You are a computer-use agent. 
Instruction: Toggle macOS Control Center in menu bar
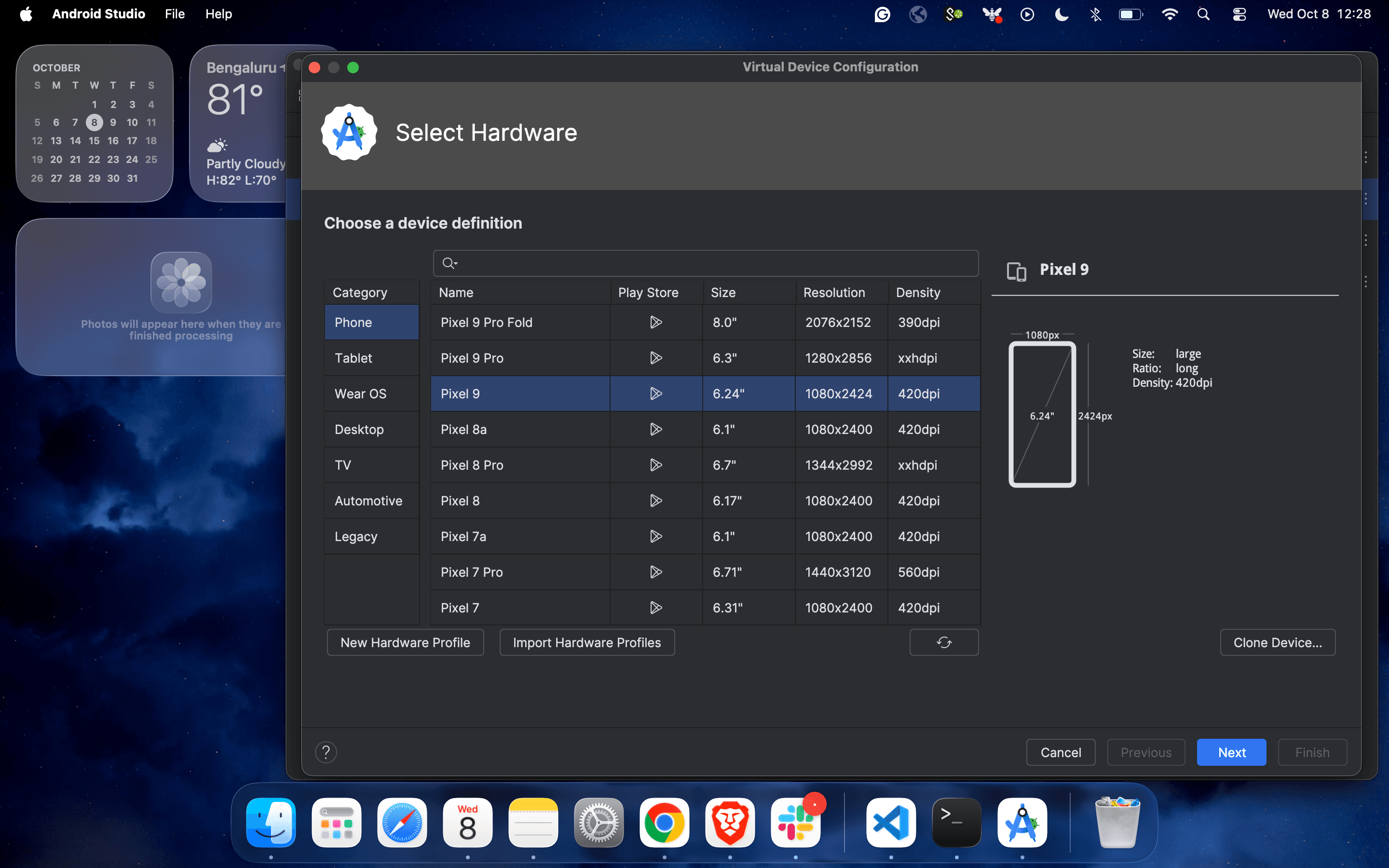coord(1239,14)
